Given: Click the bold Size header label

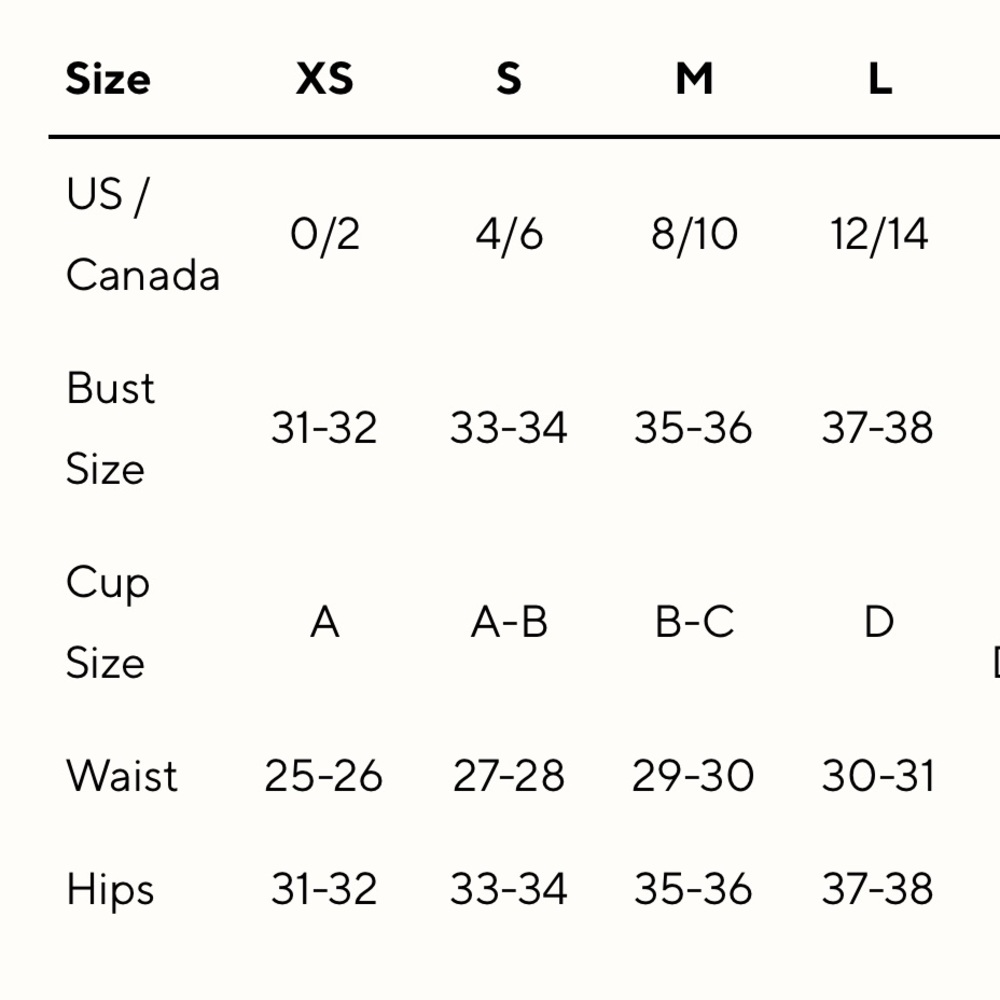Looking at the screenshot, I should pyautogui.click(x=108, y=78).
